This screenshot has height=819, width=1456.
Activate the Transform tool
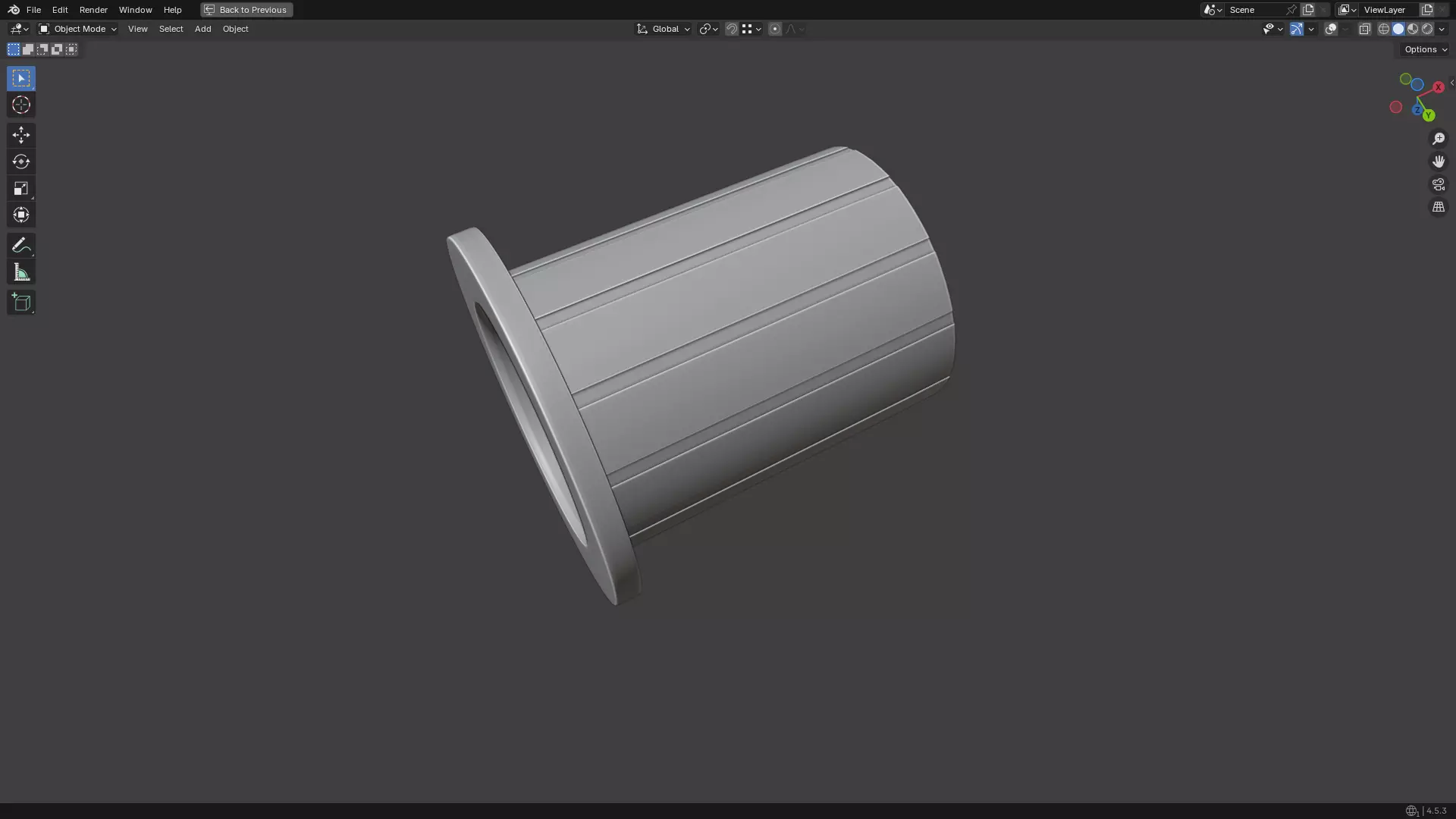click(x=21, y=215)
